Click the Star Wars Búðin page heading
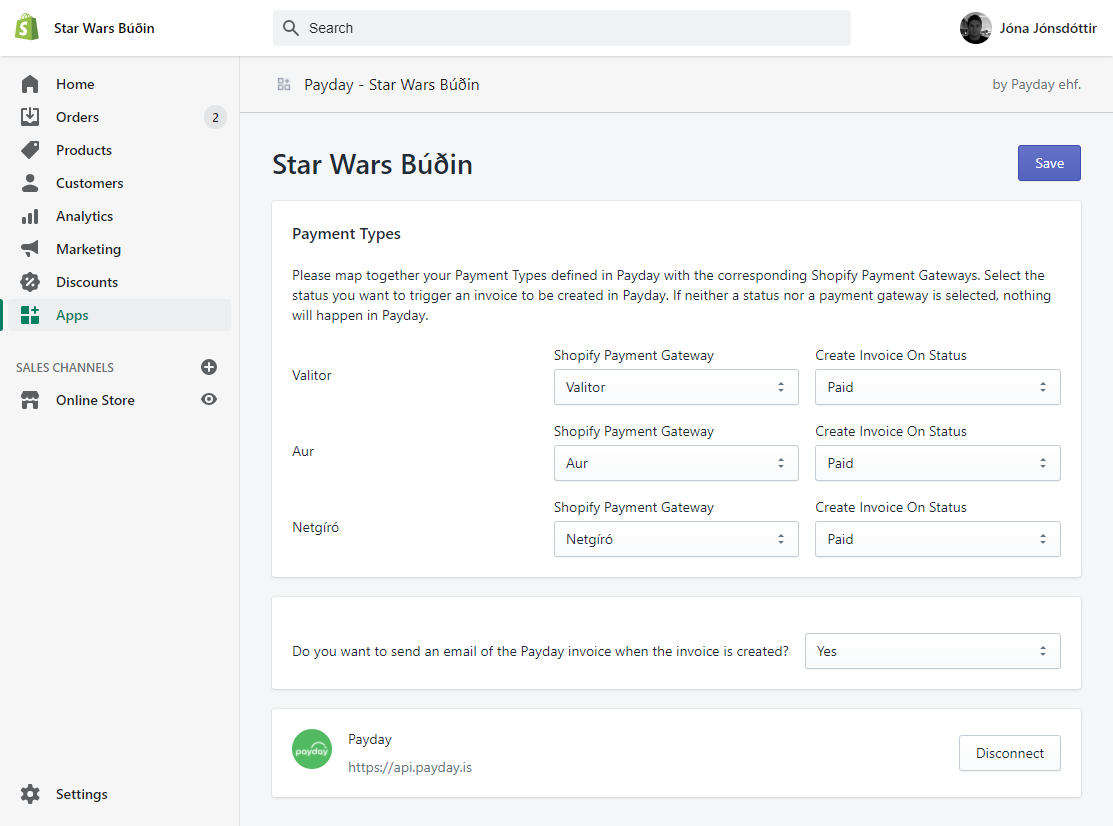The width and height of the screenshot is (1113, 826). pyautogui.click(x=373, y=165)
